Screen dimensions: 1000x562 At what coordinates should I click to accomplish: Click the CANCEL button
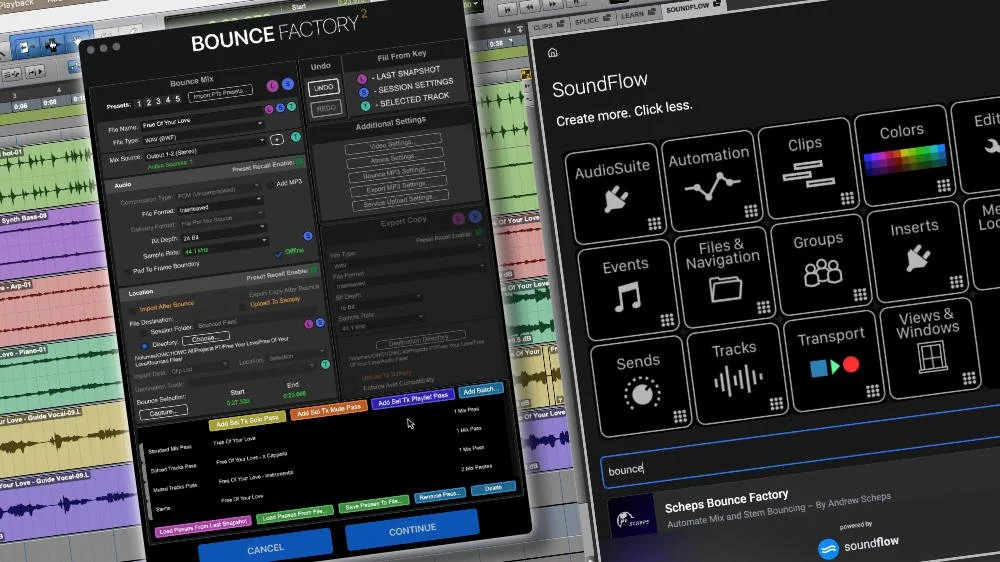tap(265, 548)
